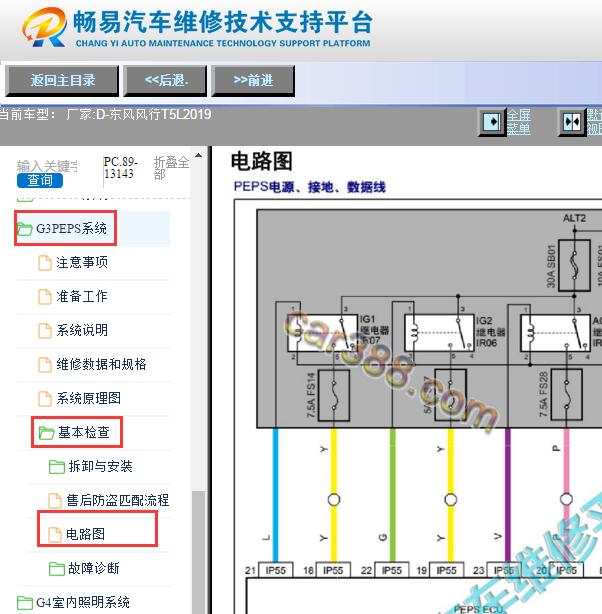
Task: Click the sidebar scroll-up arrow
Action: (x=199, y=155)
